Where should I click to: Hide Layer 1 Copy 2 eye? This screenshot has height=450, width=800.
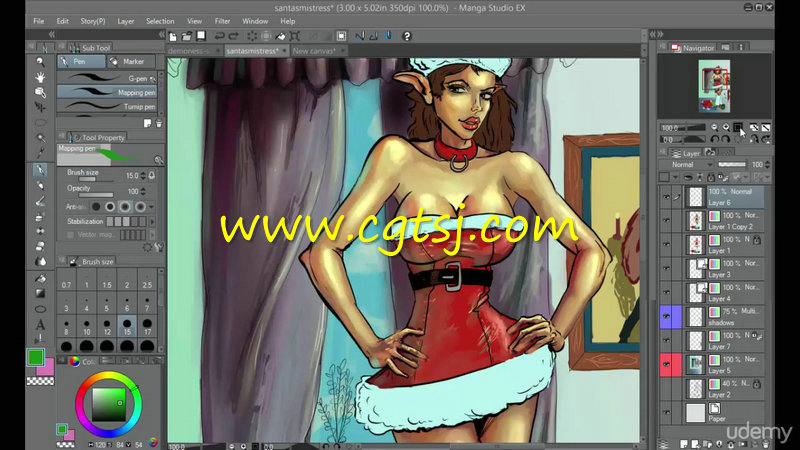coord(666,220)
